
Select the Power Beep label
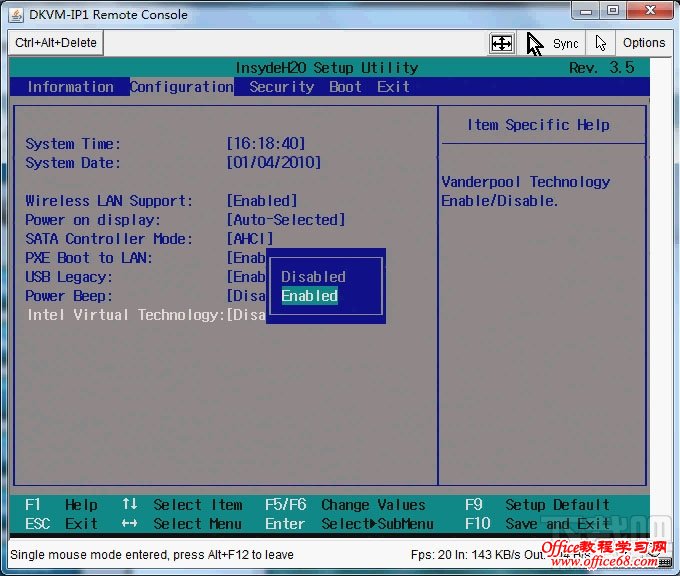coord(69,296)
